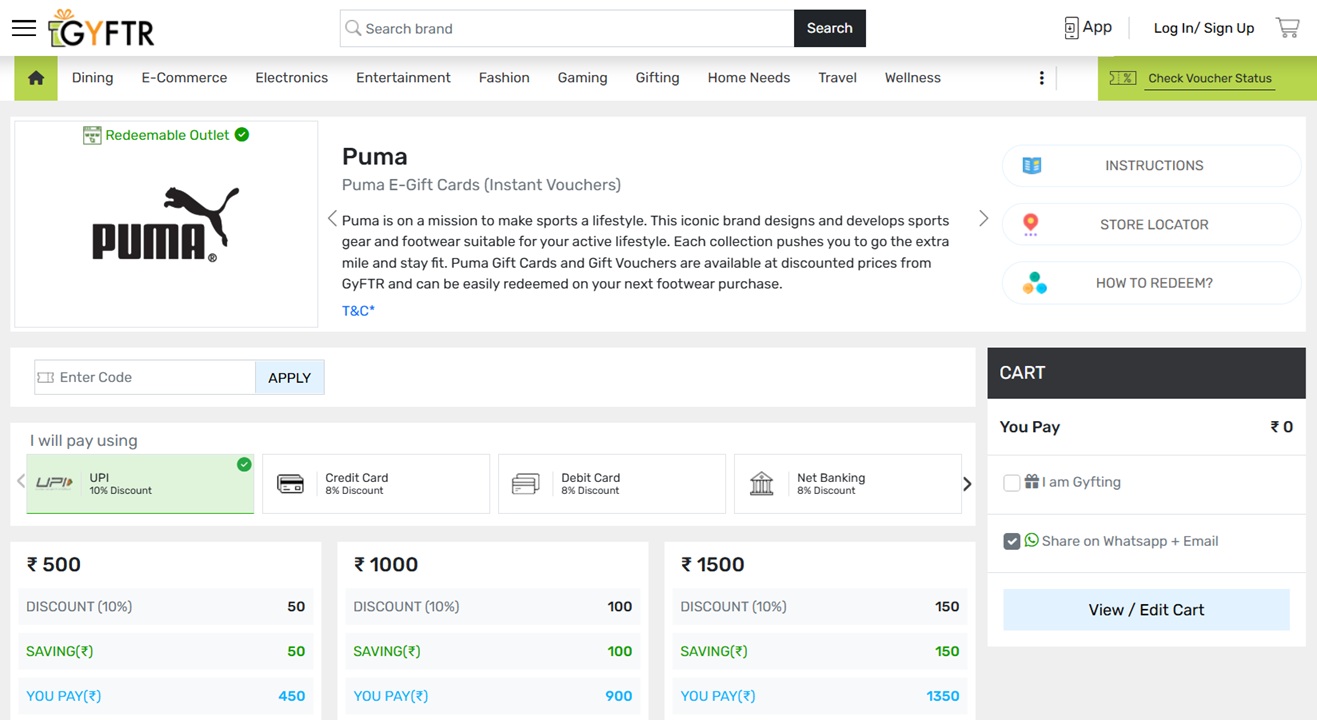
Task: Uncheck Share on Whatsapp + Email
Action: point(1012,541)
